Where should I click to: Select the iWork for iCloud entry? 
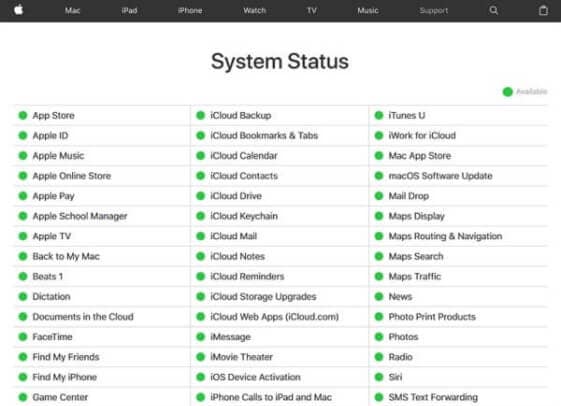pyautogui.click(x=422, y=136)
